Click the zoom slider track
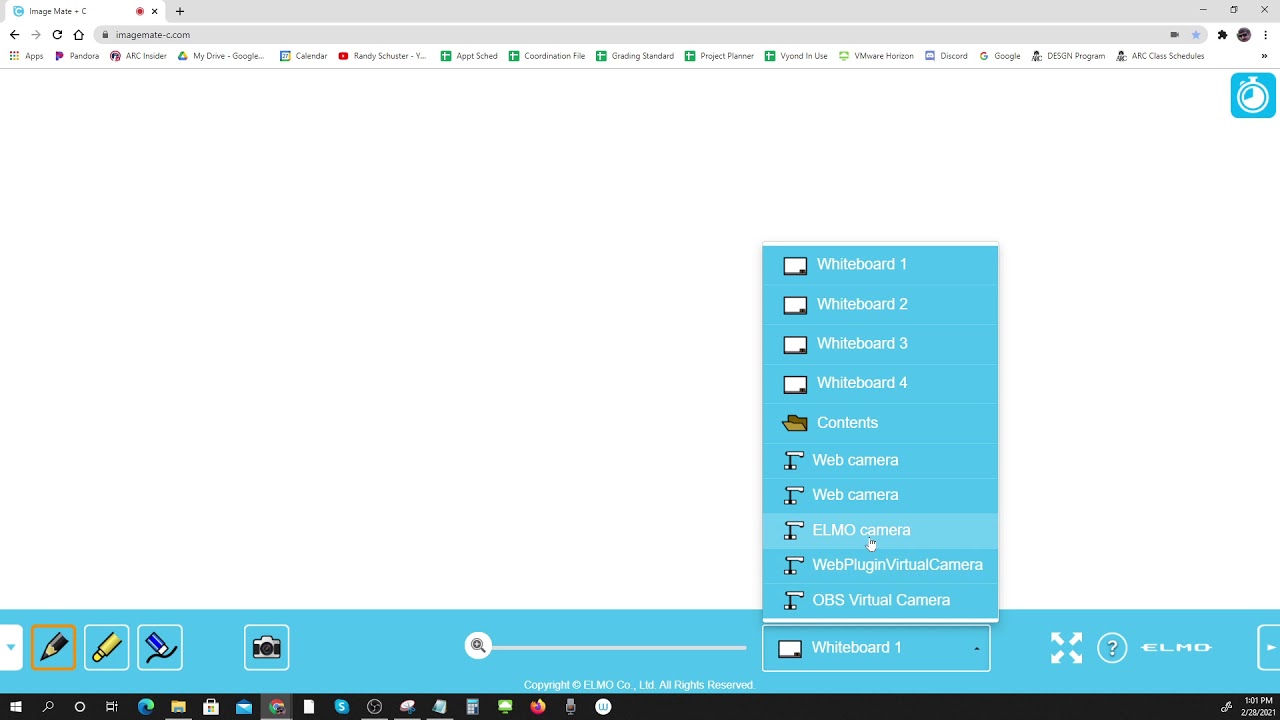 coord(618,647)
